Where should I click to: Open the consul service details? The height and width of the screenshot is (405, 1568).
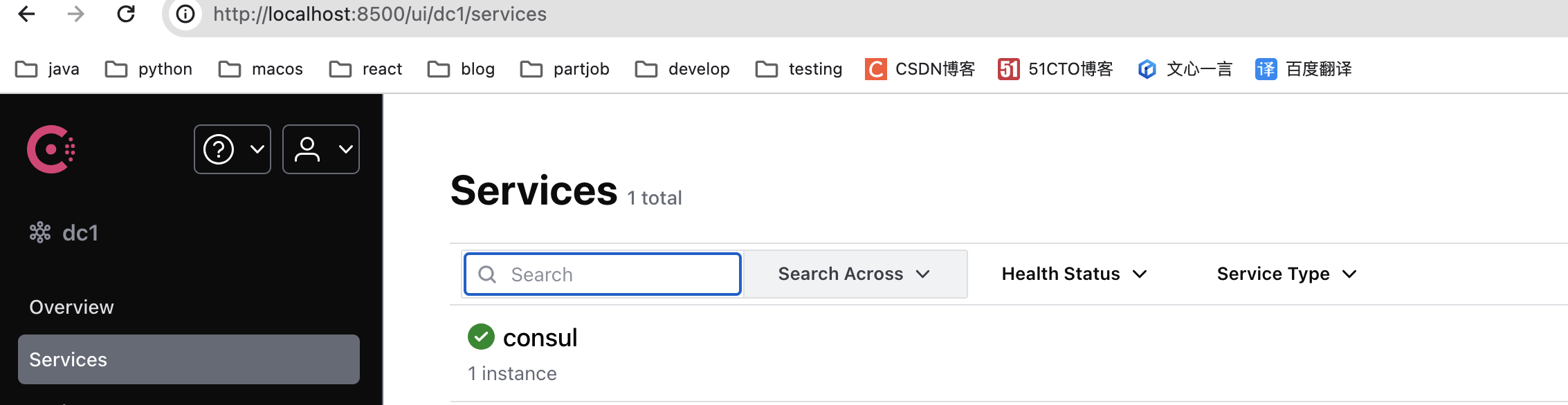540,337
